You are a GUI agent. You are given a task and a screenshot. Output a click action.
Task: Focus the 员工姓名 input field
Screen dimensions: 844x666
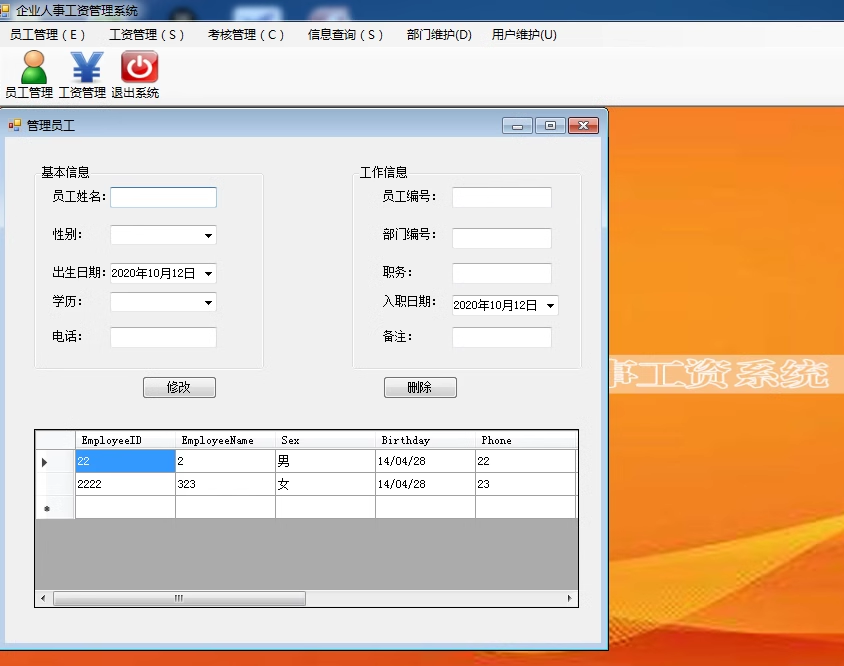point(164,198)
